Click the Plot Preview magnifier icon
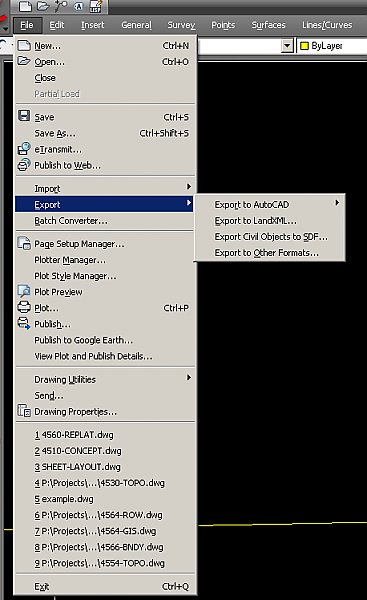Image resolution: width=367 pixels, height=600 pixels. [x=24, y=291]
